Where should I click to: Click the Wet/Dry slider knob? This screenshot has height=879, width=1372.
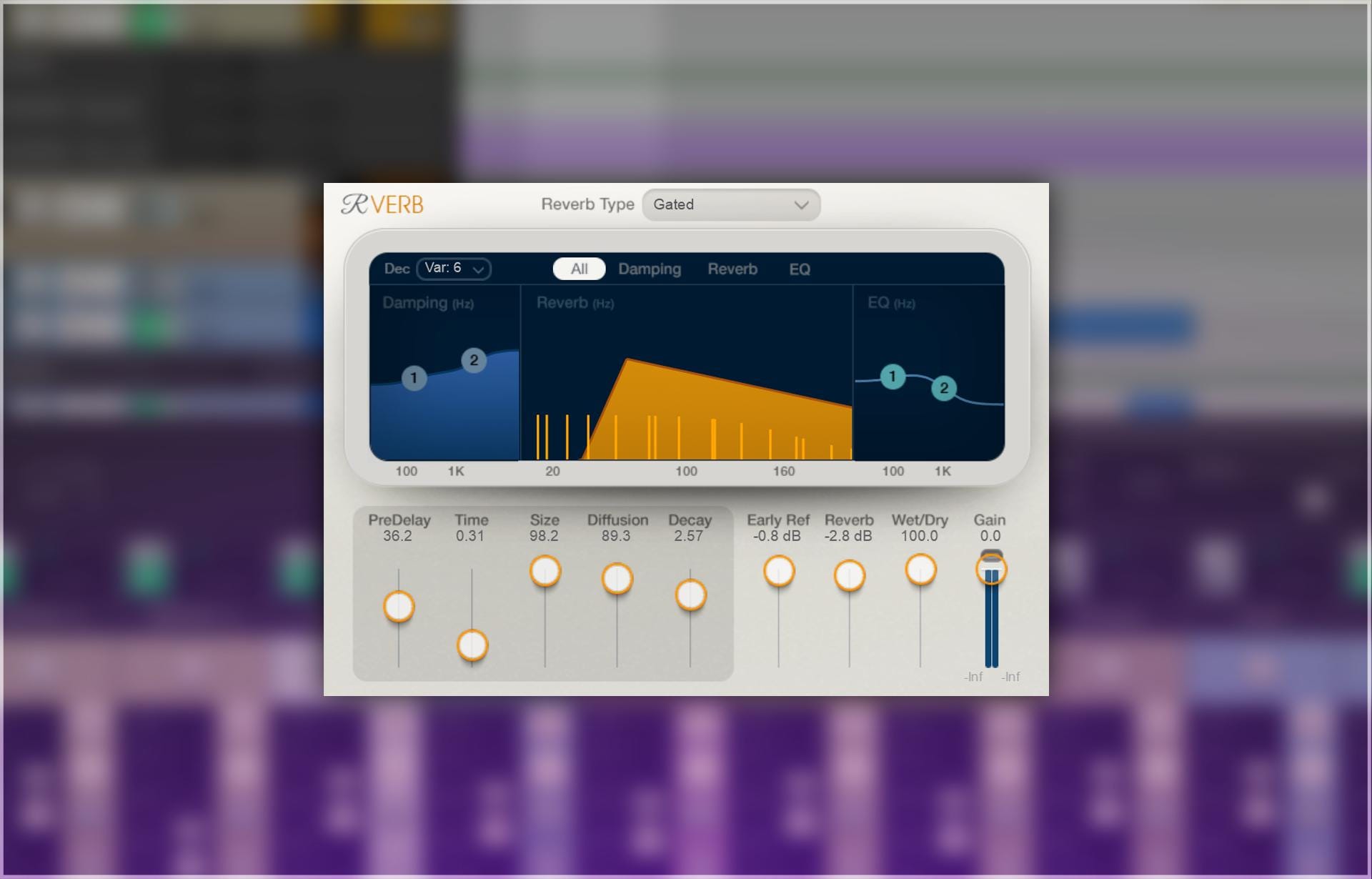pos(920,570)
